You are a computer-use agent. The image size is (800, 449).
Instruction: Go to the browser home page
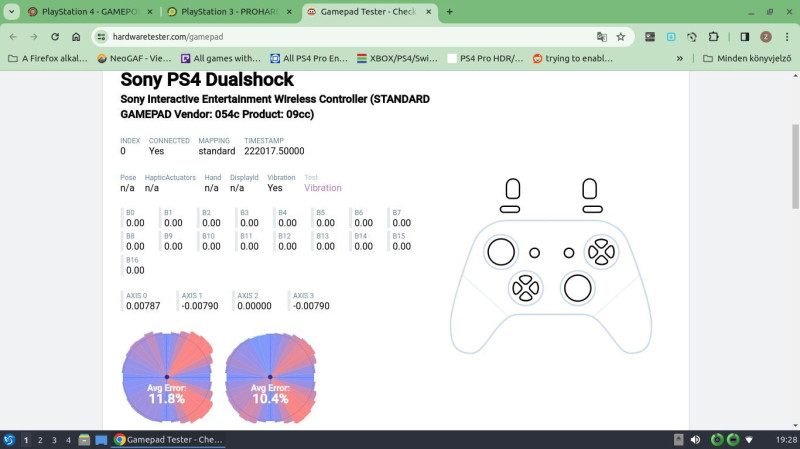tap(76, 37)
